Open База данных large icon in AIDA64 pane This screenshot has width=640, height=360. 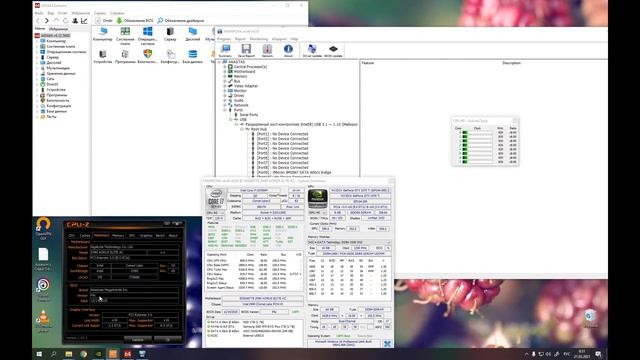(193, 57)
